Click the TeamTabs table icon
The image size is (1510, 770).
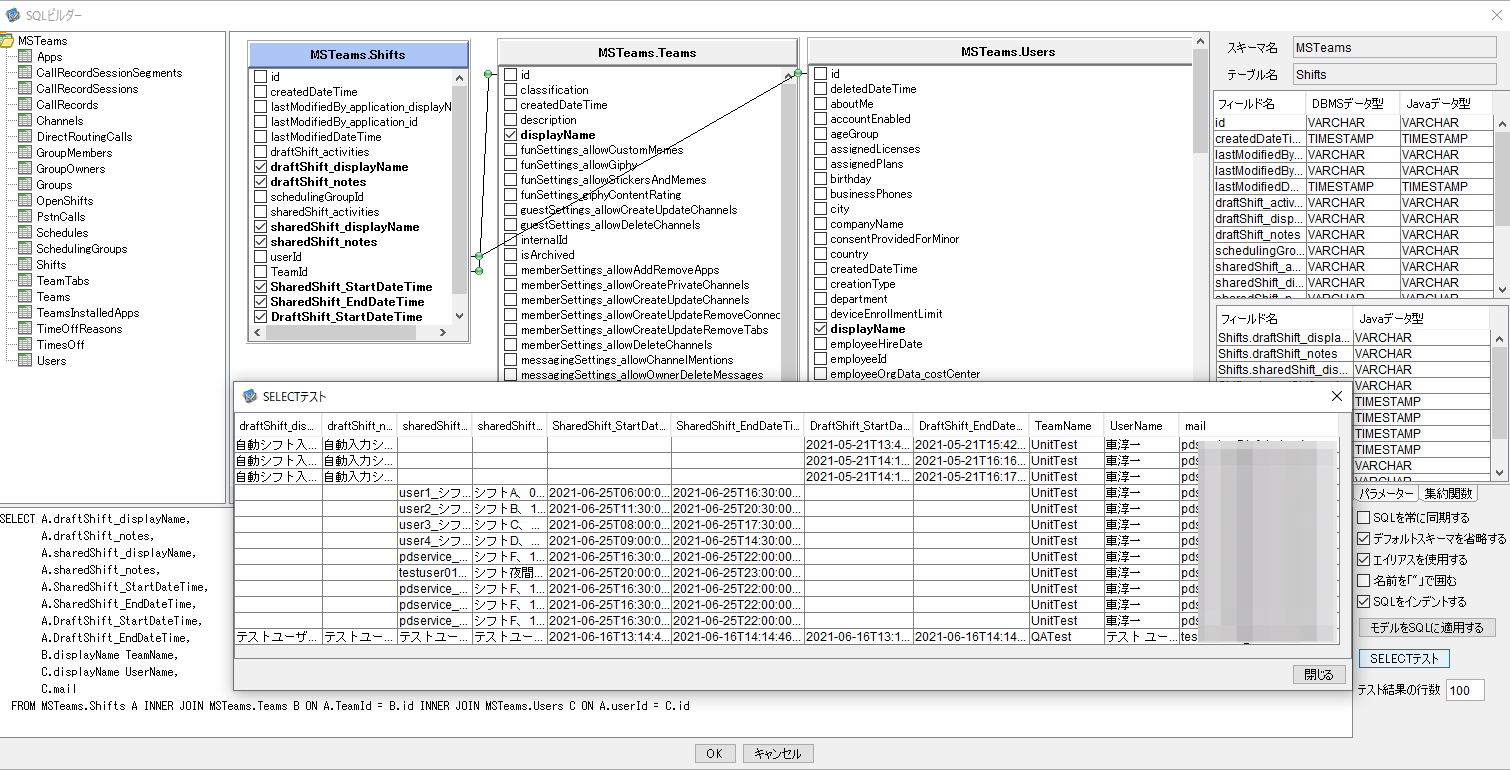tap(25, 281)
